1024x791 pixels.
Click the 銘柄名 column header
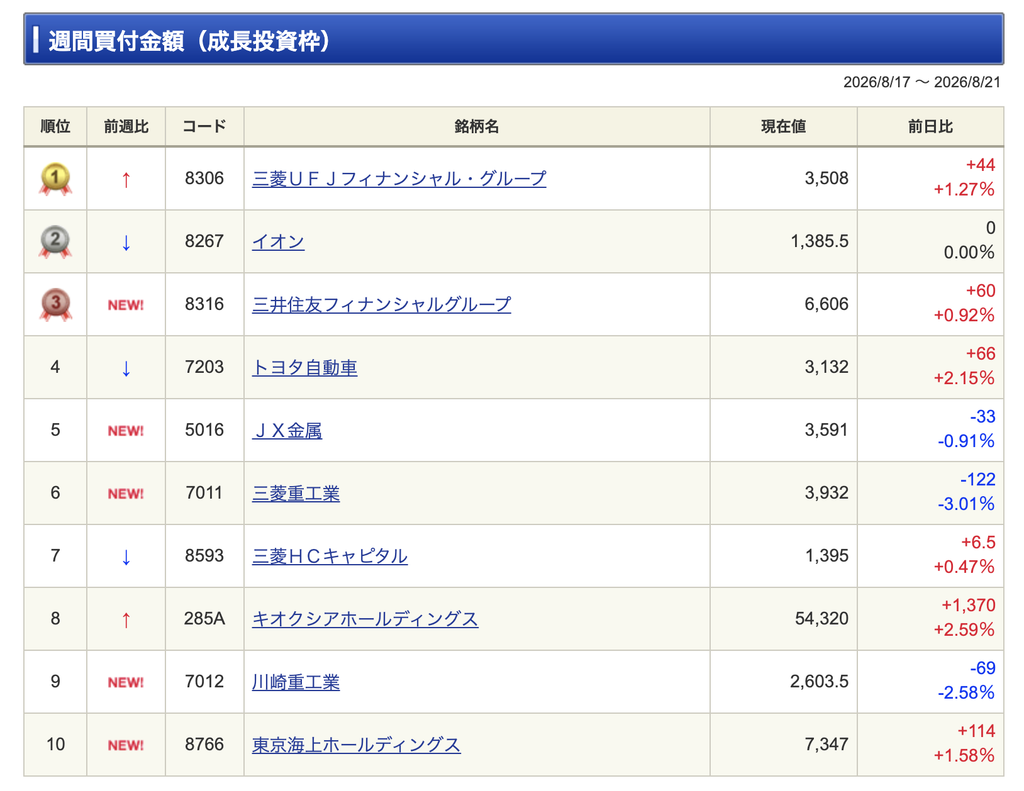[477, 127]
